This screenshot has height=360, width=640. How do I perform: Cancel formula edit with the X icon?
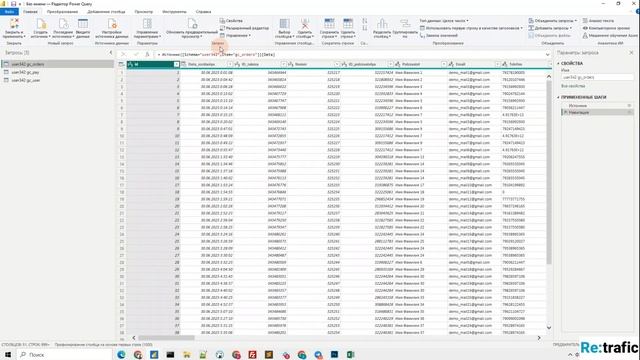[x=124, y=54]
